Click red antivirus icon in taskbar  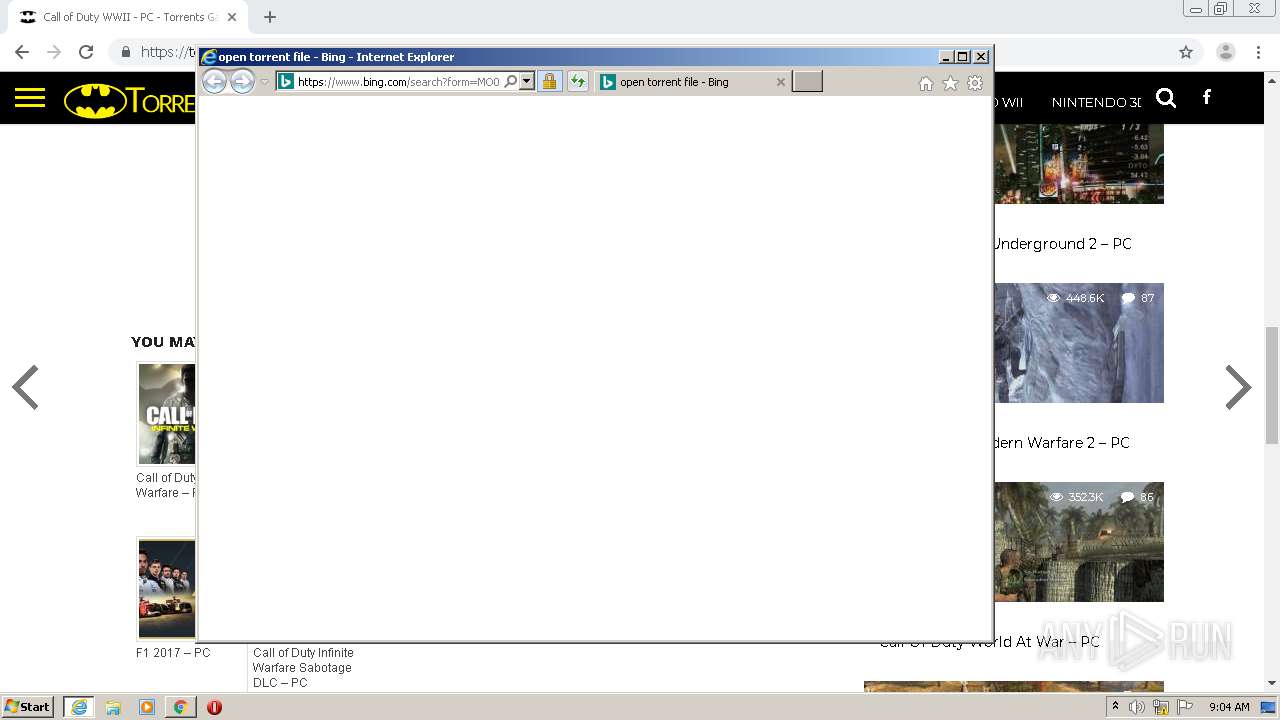tap(214, 707)
